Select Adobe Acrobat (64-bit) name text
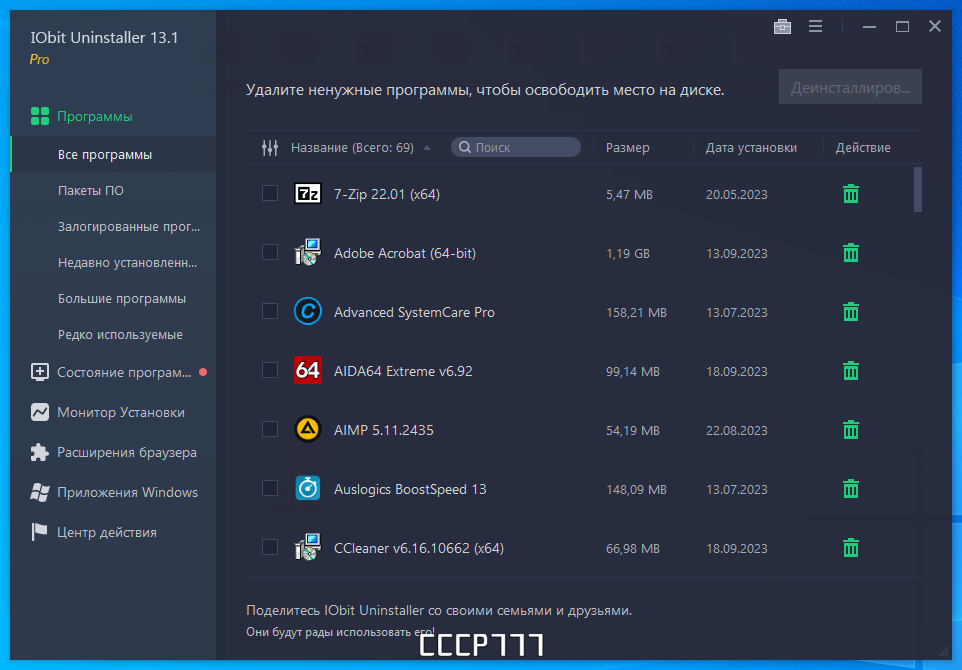 pyautogui.click(x=405, y=253)
